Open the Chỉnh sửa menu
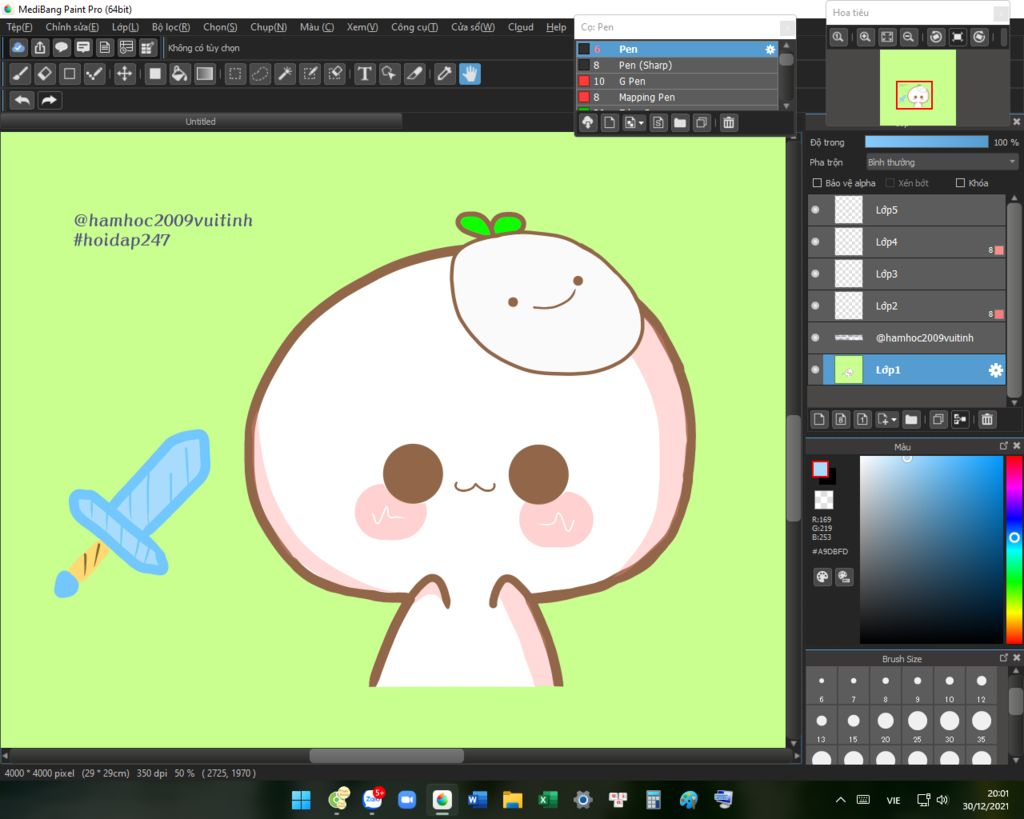This screenshot has height=819, width=1024. click(72, 27)
